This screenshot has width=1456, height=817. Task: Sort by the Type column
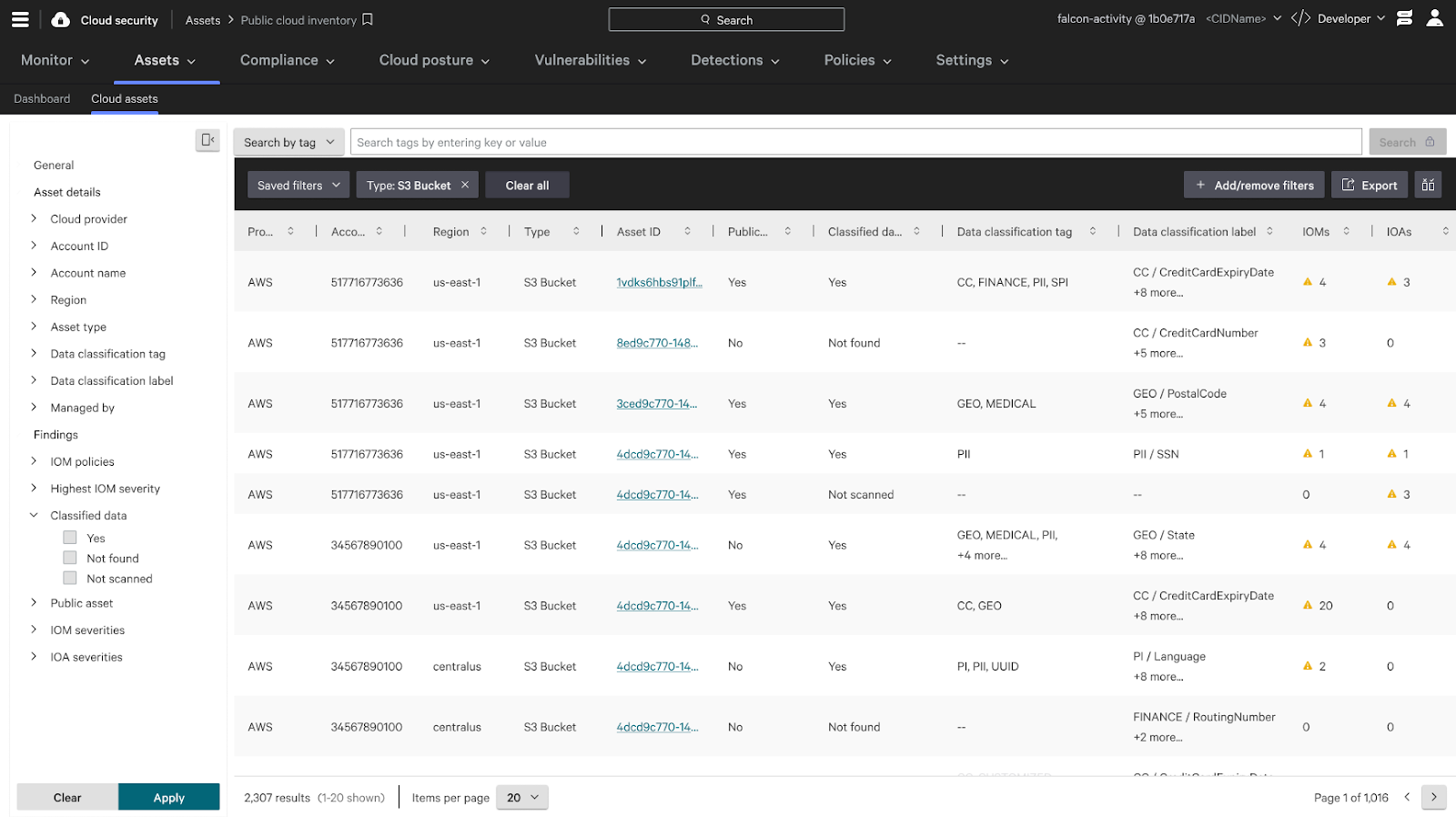pyautogui.click(x=576, y=231)
